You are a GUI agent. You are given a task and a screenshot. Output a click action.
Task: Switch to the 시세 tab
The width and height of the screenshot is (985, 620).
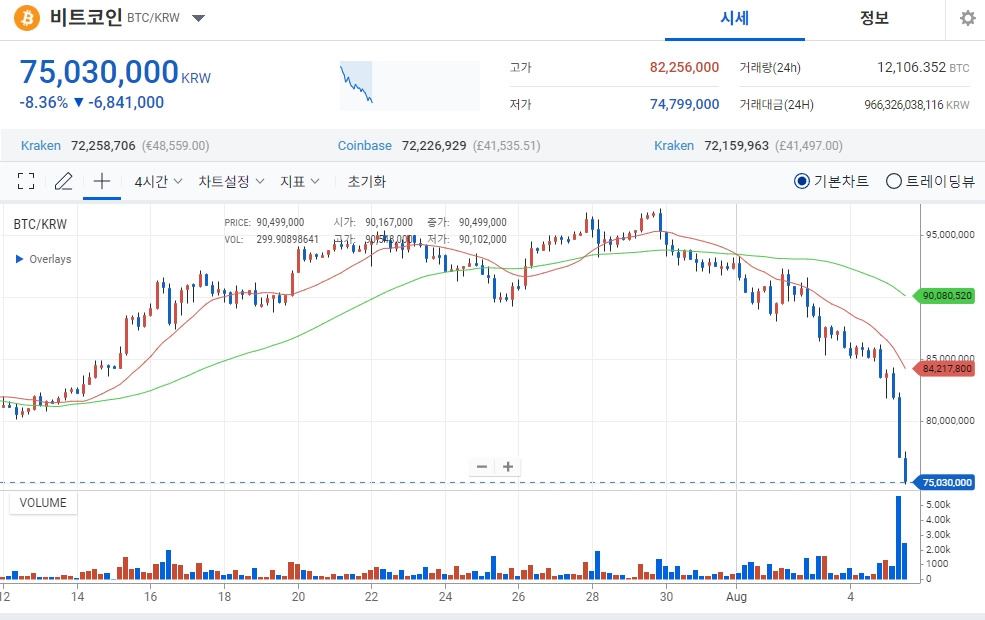(x=734, y=18)
